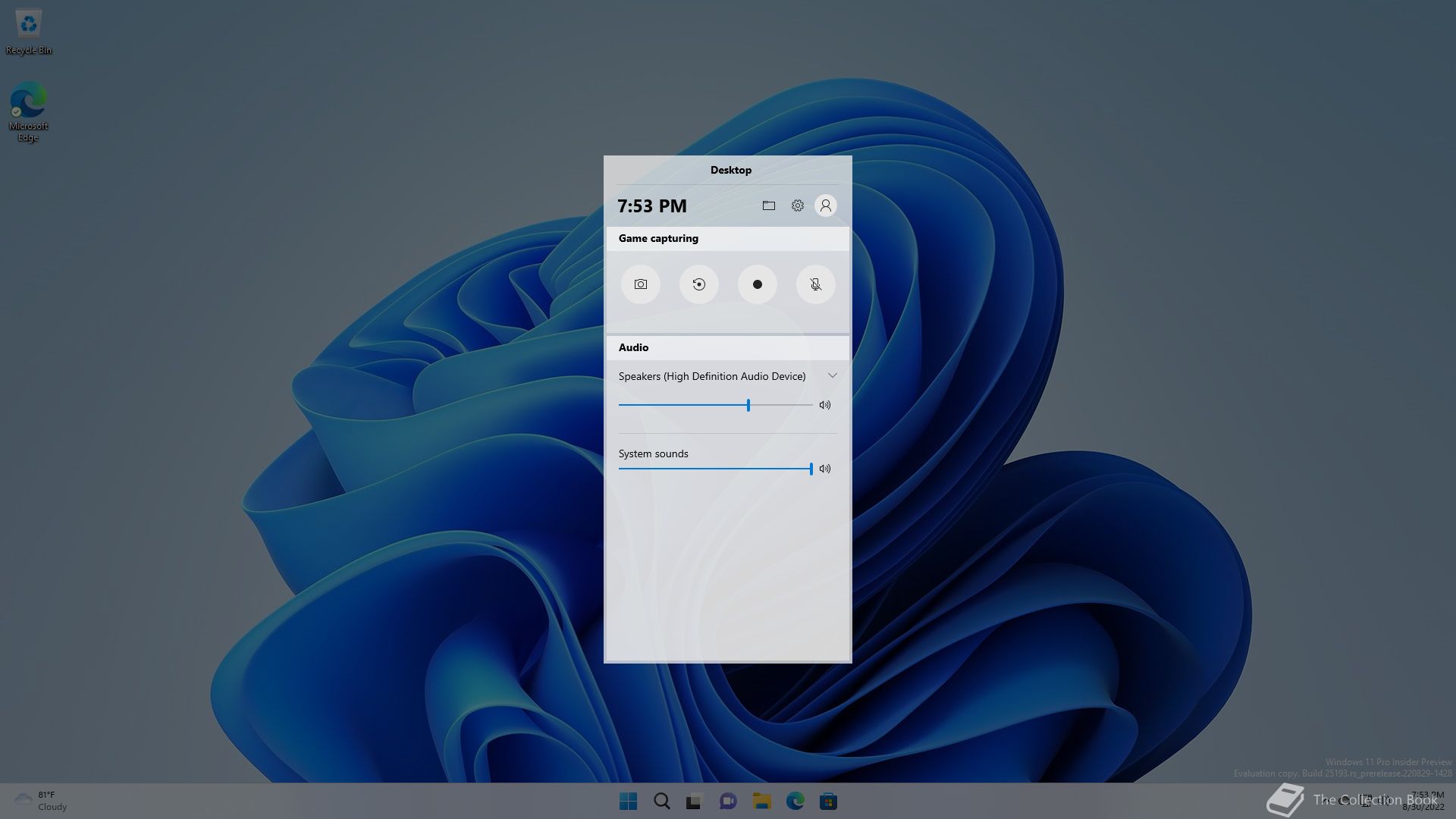
Task: Click the user profile icon
Action: (825, 206)
